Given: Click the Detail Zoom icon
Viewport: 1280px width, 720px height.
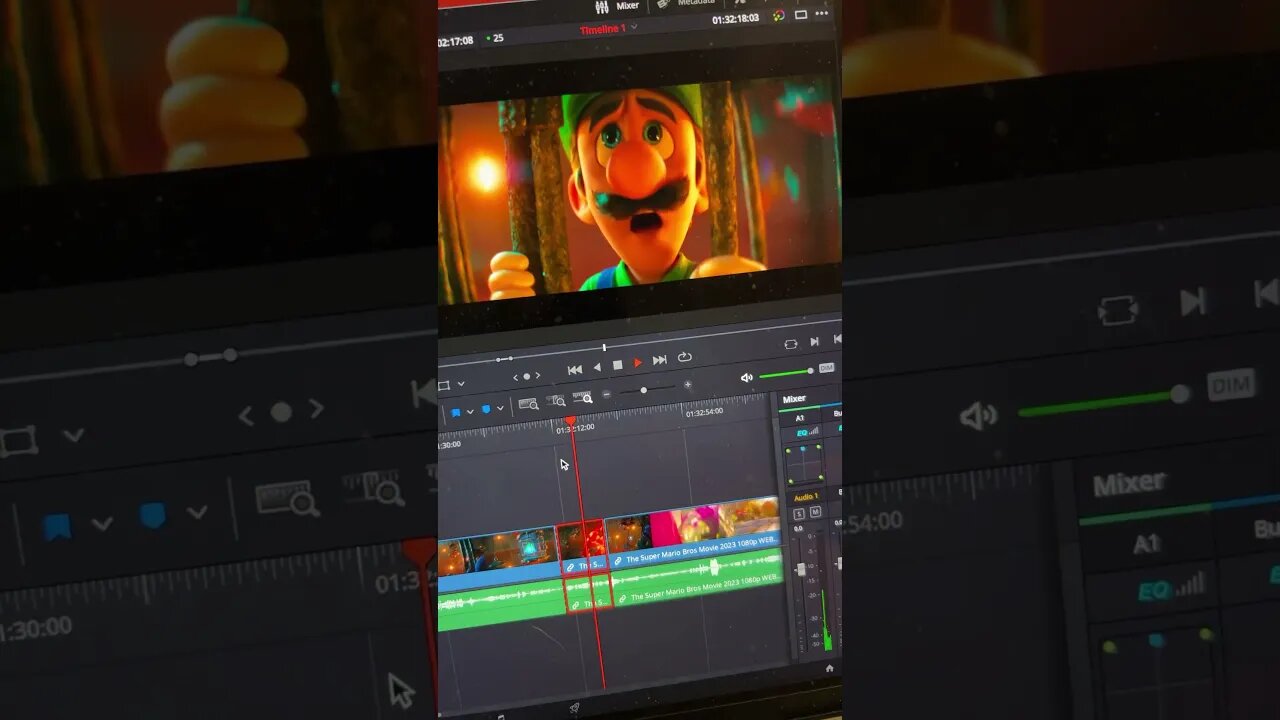Looking at the screenshot, I should point(555,401).
